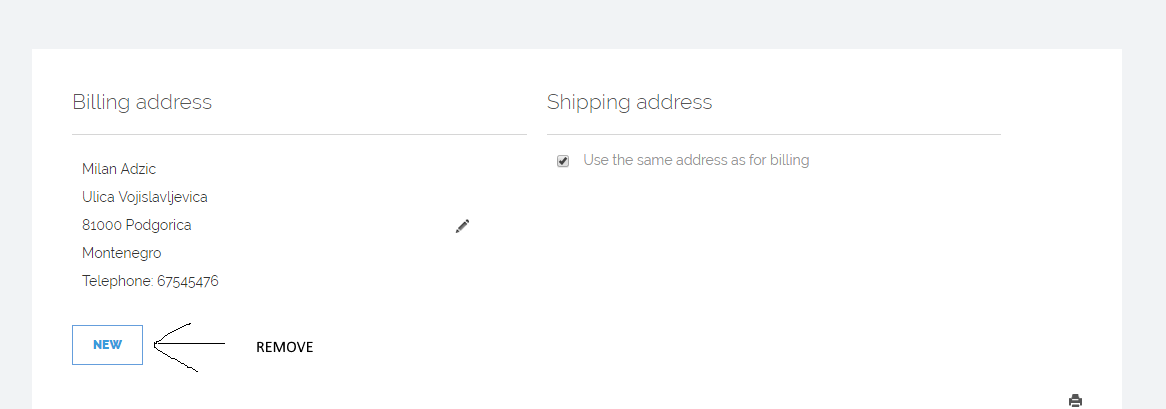1166x409 pixels.
Task: Click the Billing address heading
Action: (142, 102)
